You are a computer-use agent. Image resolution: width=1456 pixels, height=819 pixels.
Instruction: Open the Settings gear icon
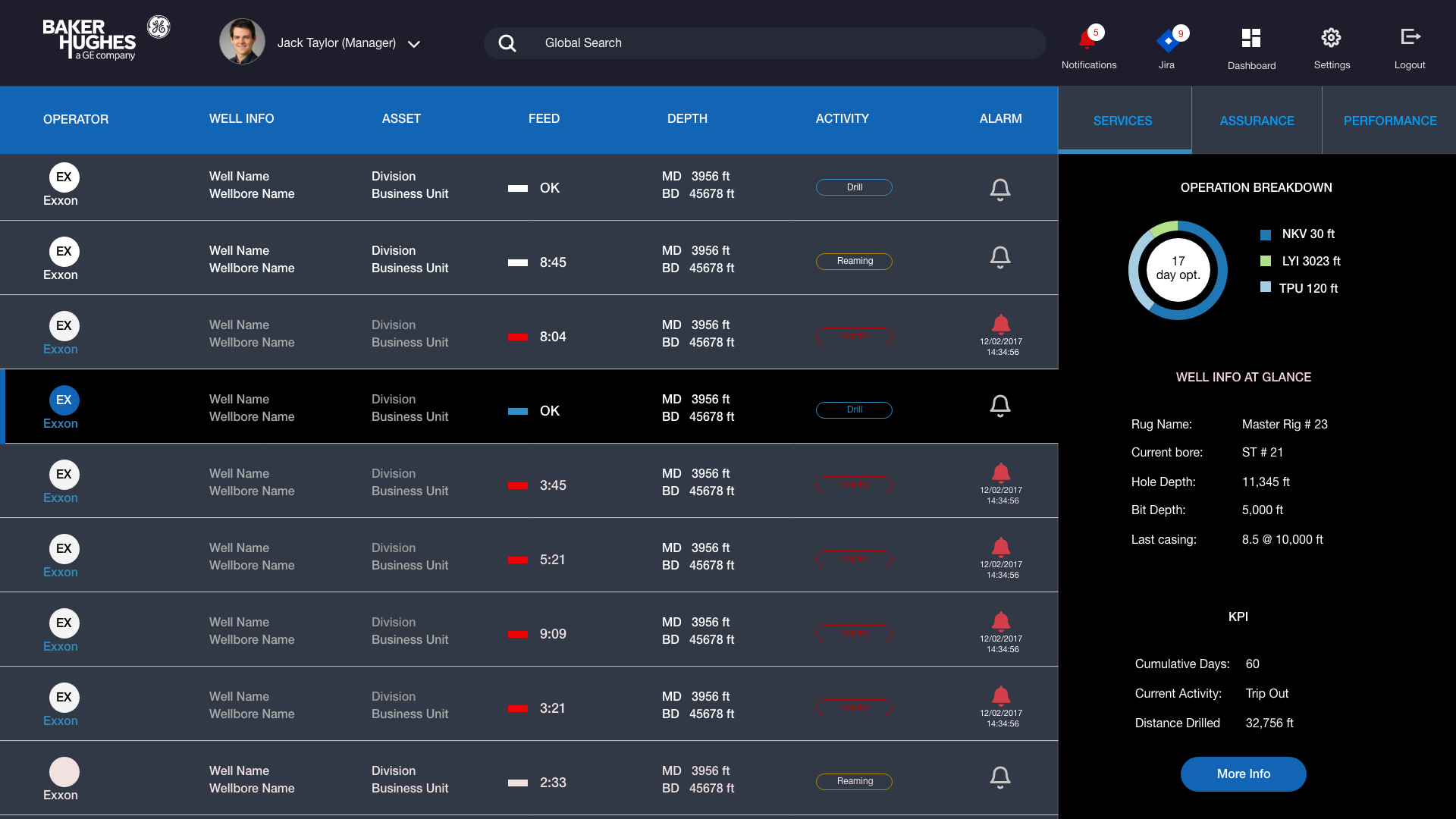[1331, 38]
